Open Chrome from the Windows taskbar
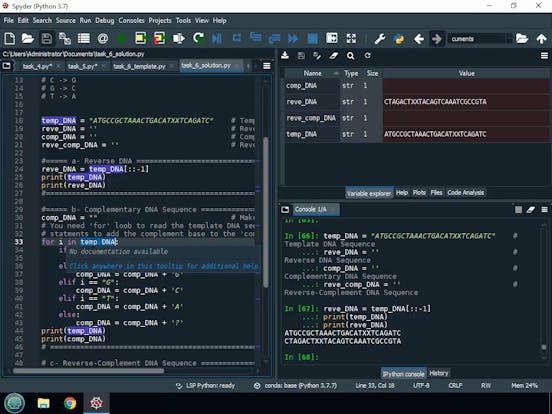 [70, 403]
